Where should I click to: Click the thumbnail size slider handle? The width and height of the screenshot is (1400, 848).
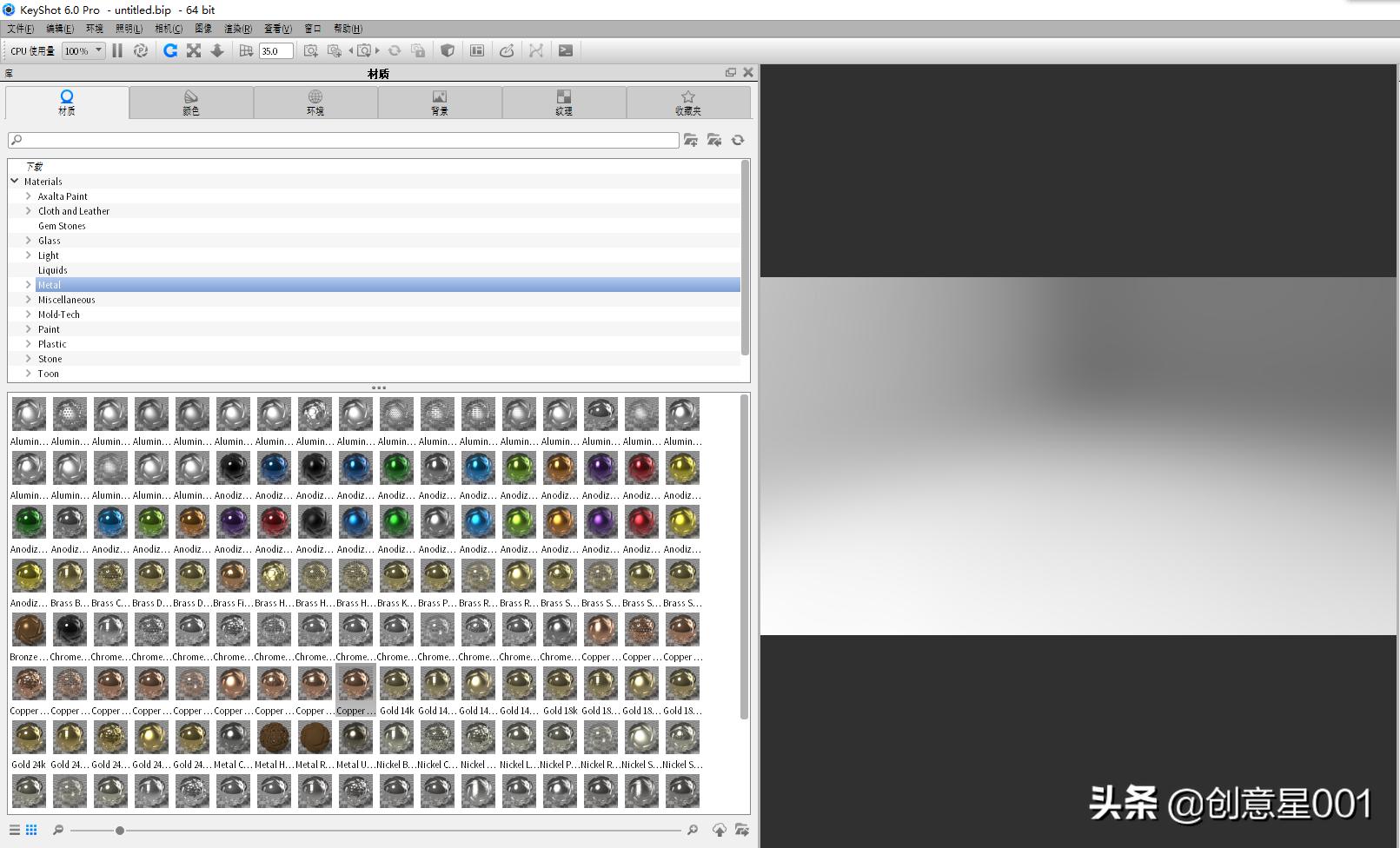[120, 831]
